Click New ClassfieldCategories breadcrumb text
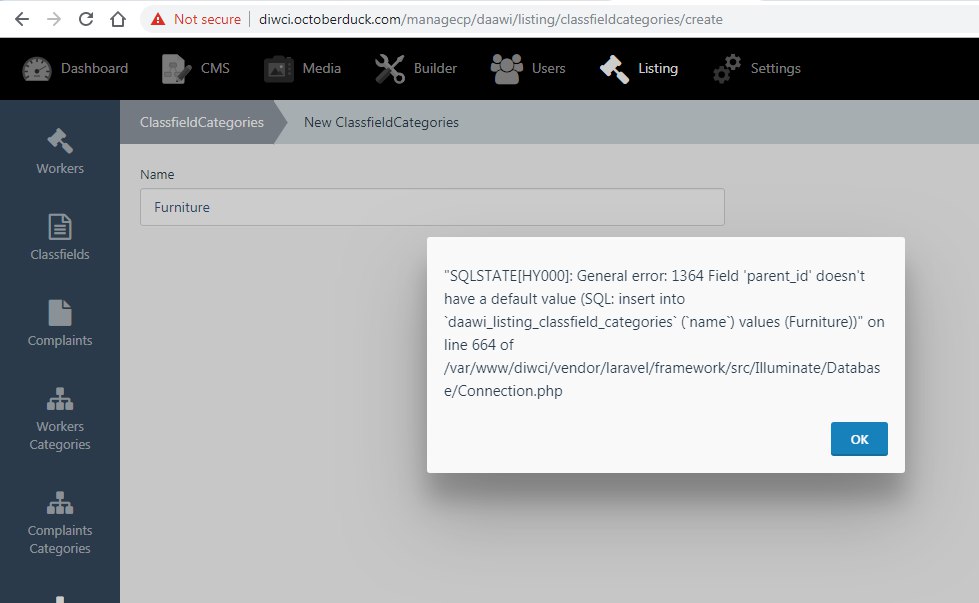The width and height of the screenshot is (979, 603). [381, 122]
